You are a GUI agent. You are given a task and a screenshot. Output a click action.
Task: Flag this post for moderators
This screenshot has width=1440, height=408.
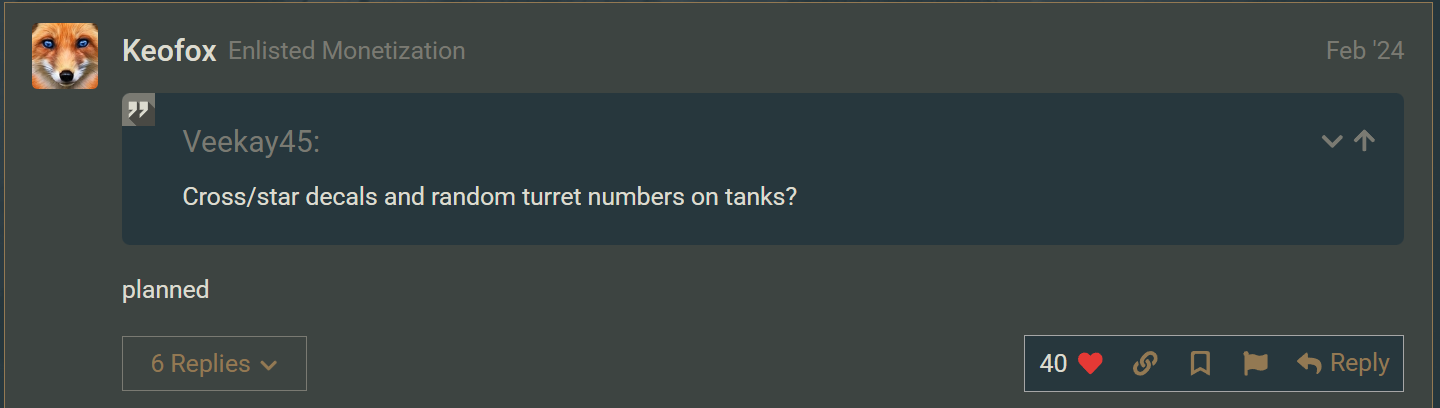click(1255, 364)
